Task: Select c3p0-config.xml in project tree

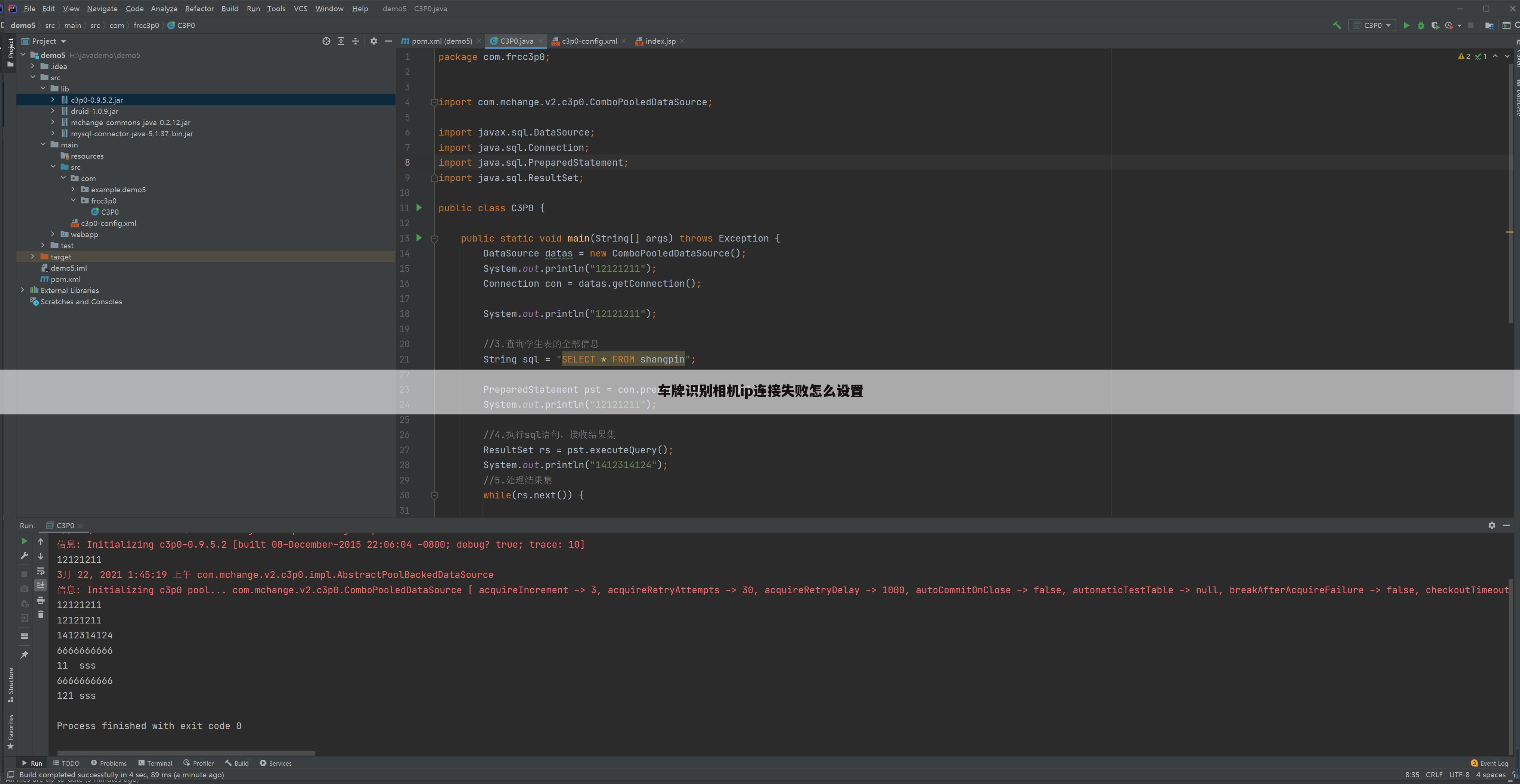Action: 109,223
